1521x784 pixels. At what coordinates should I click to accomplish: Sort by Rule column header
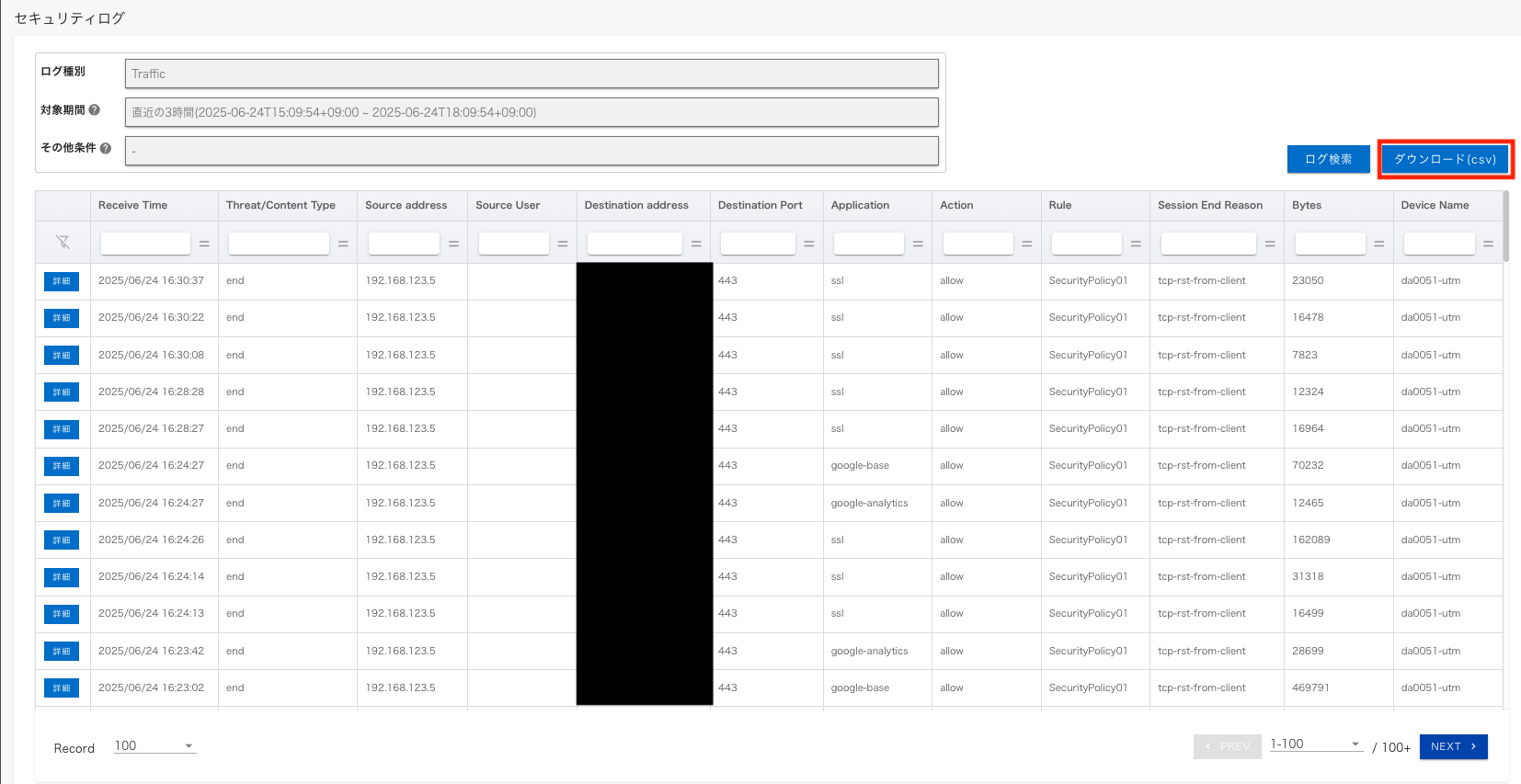click(x=1060, y=205)
